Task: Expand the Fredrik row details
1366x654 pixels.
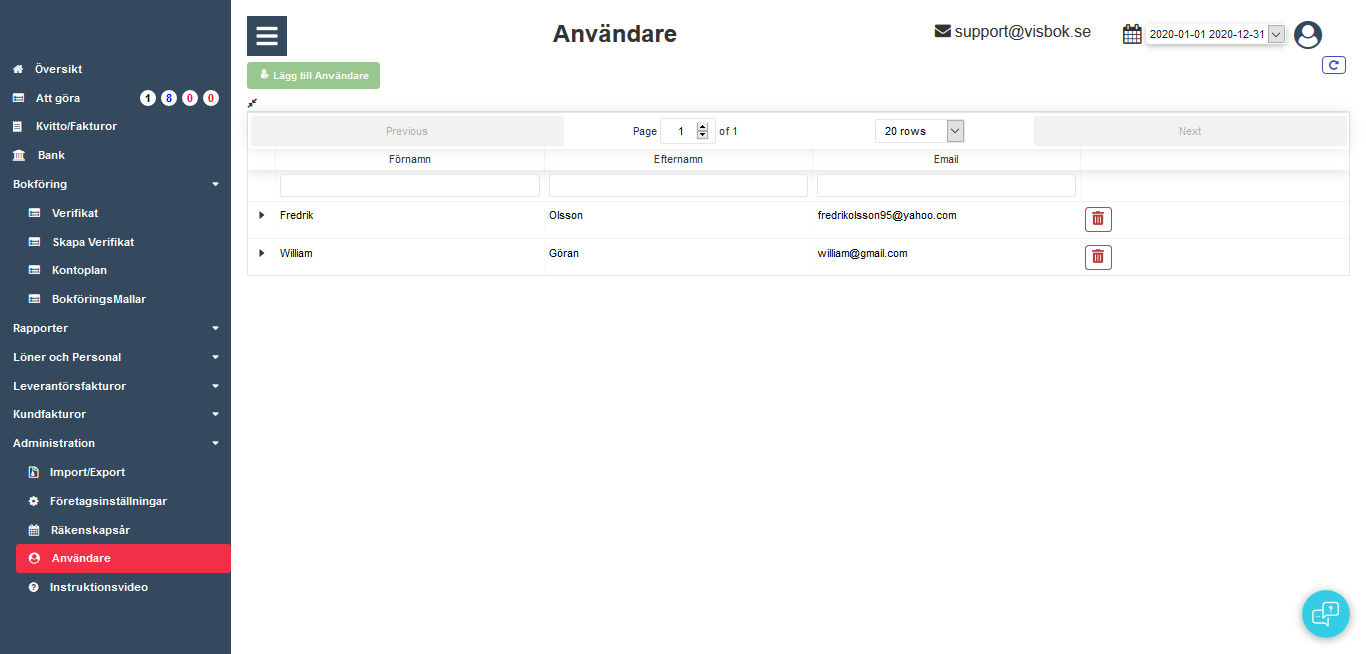Action: point(262,215)
